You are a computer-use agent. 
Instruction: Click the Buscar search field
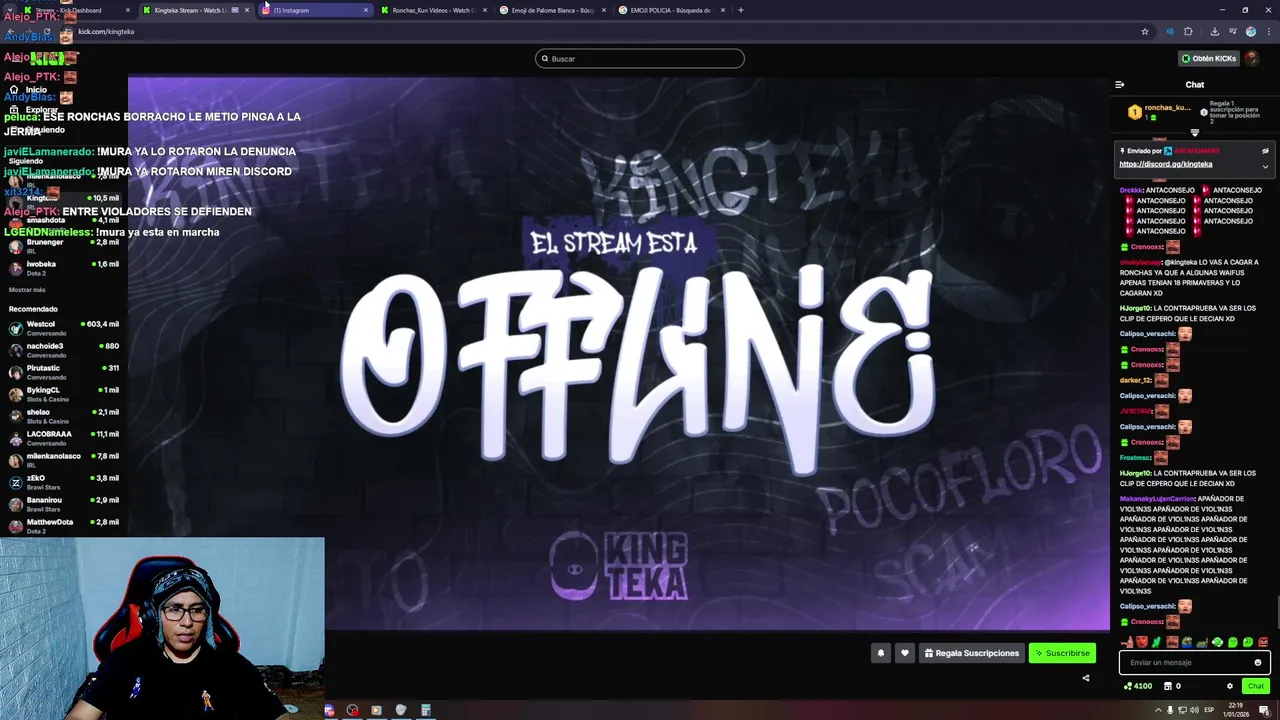[x=640, y=58]
